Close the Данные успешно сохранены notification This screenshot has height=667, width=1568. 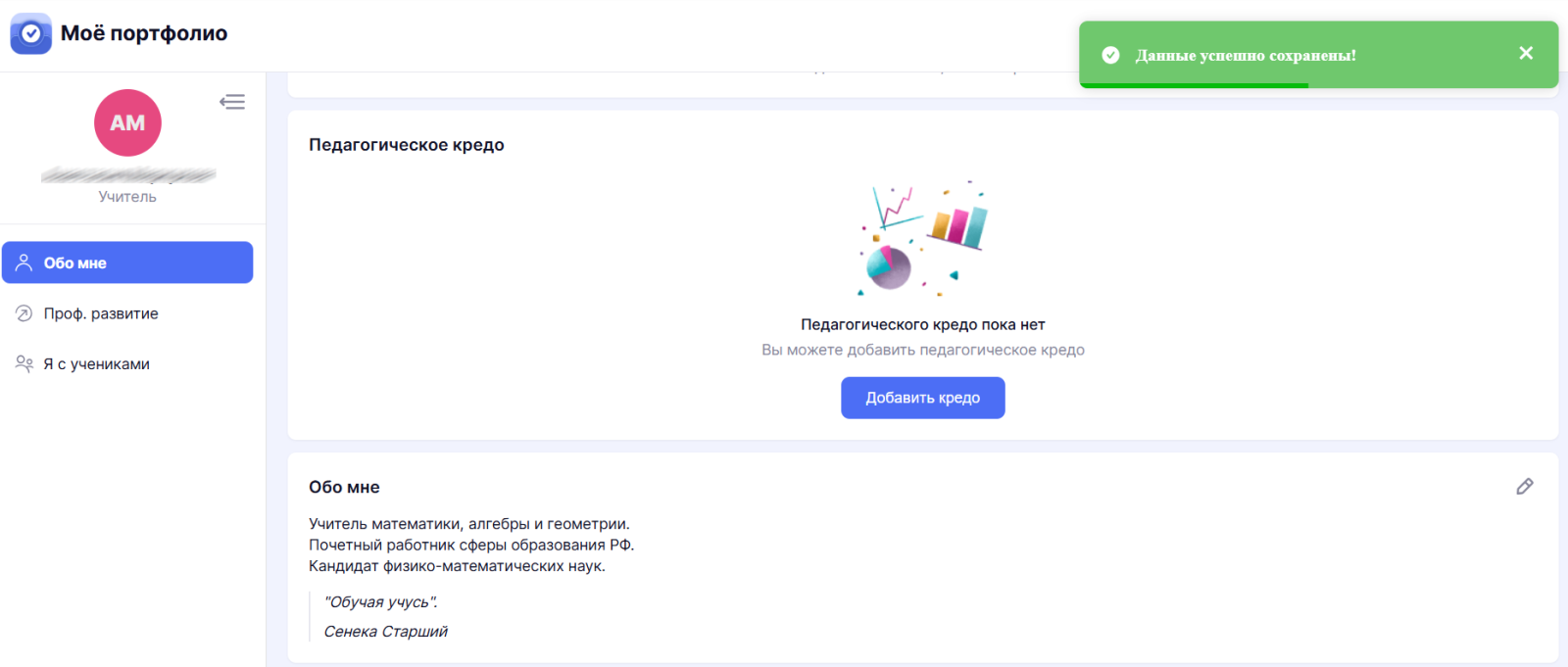1526,53
